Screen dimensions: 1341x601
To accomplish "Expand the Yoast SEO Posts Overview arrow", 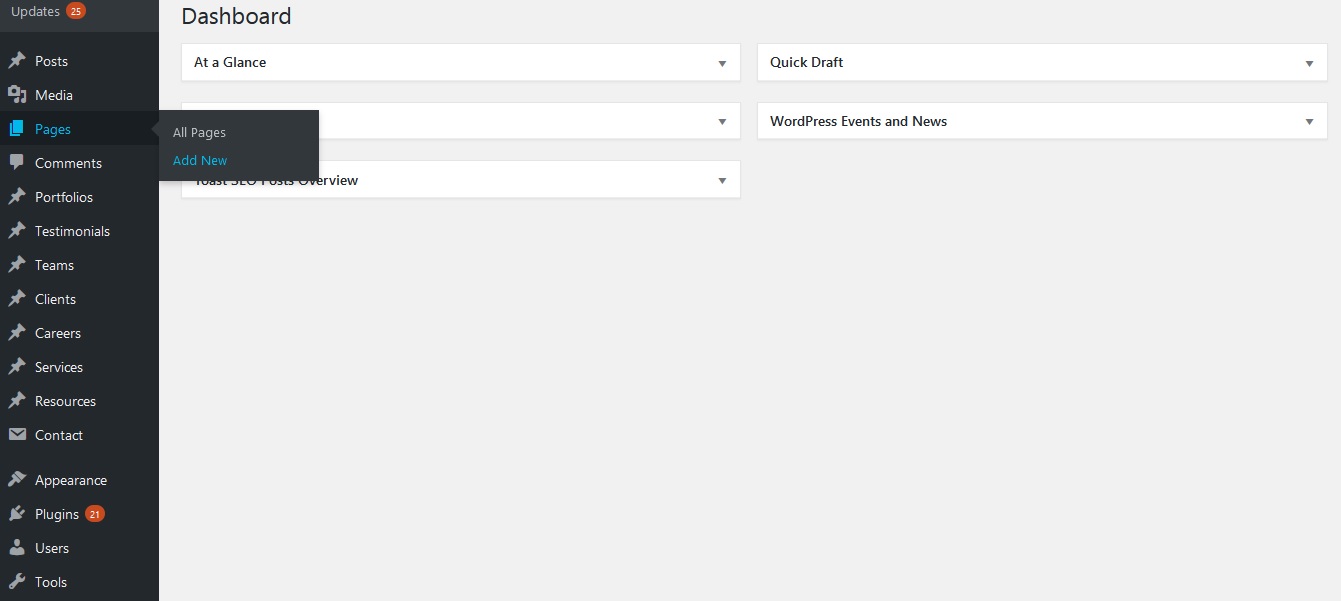I will coord(722,181).
